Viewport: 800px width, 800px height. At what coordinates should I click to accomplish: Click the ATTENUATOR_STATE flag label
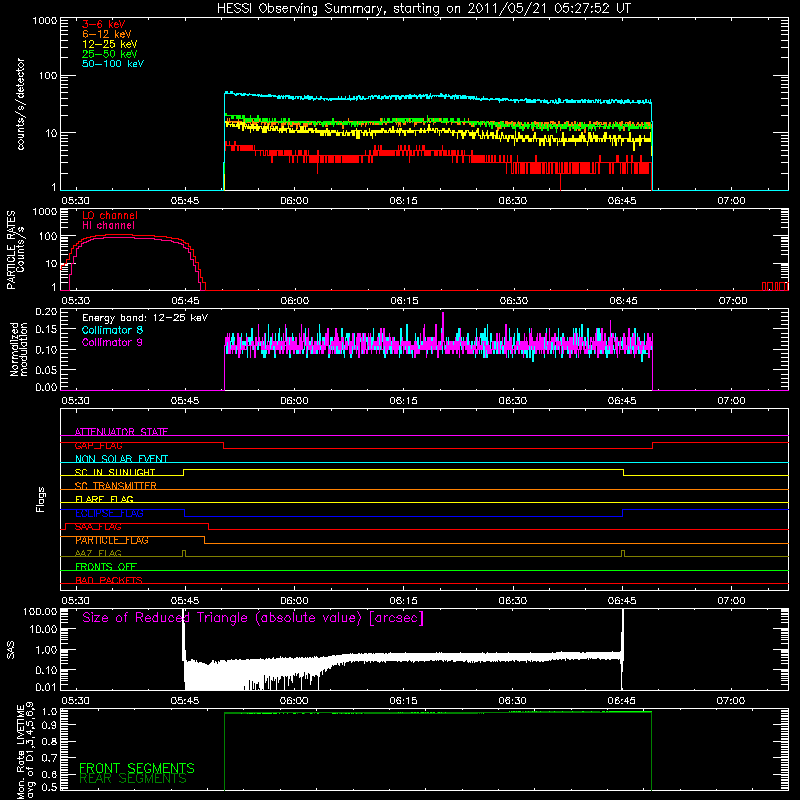(121, 432)
